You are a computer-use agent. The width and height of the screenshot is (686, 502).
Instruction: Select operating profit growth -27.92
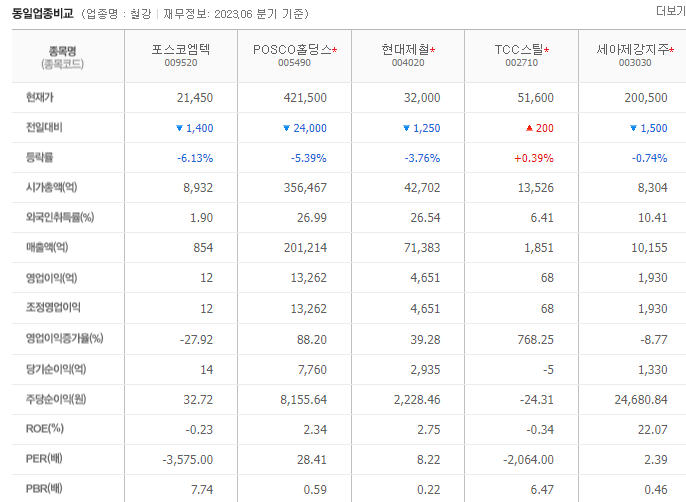tap(196, 340)
